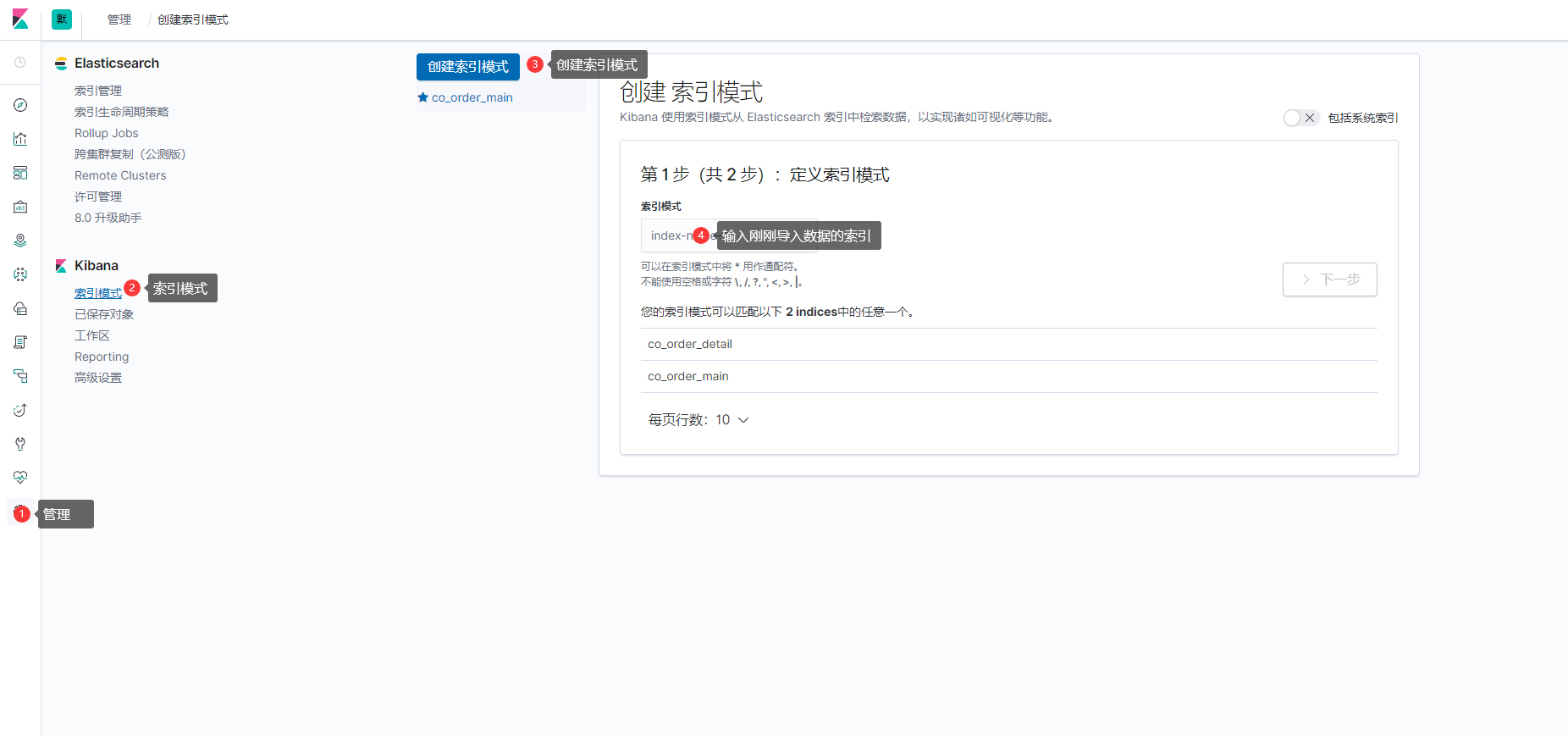Click the 包括系统索引 label

(1363, 118)
